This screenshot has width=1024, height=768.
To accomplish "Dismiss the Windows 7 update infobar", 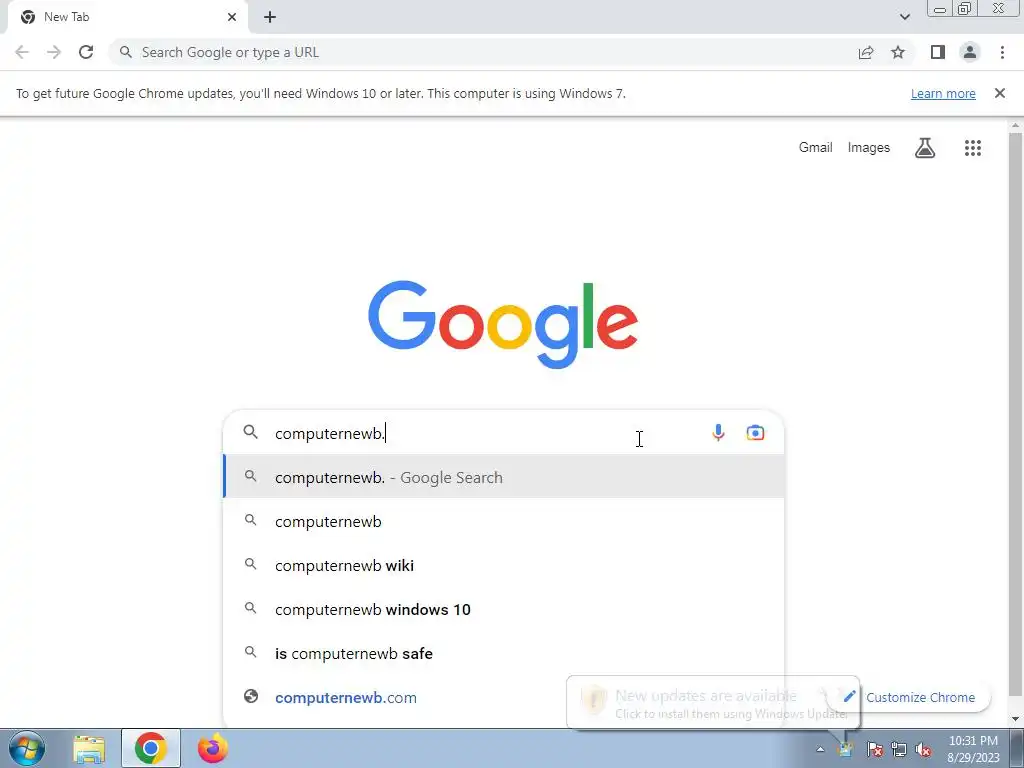I will [x=1000, y=93].
